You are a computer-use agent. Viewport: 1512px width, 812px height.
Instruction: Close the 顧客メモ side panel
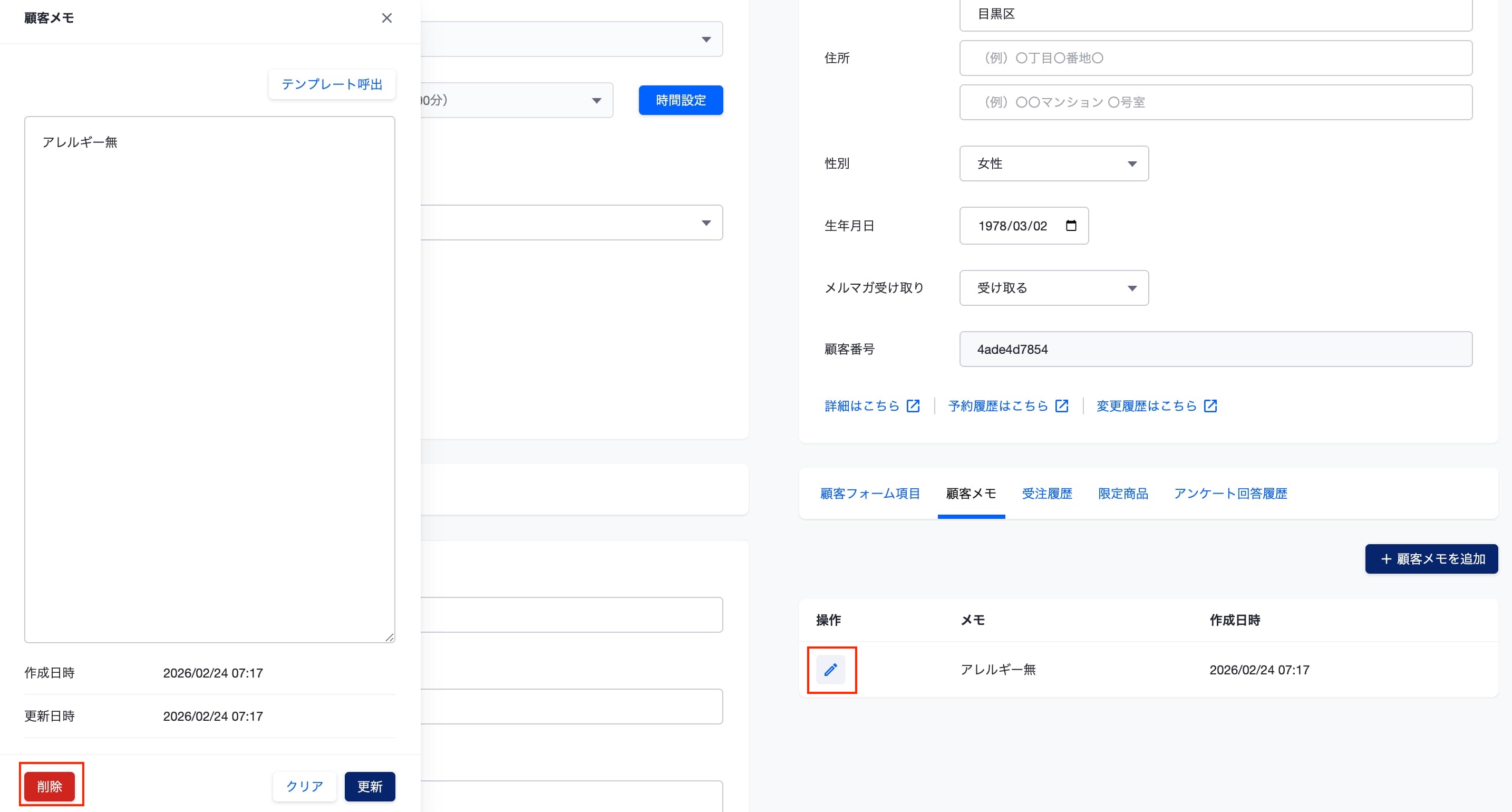386,18
